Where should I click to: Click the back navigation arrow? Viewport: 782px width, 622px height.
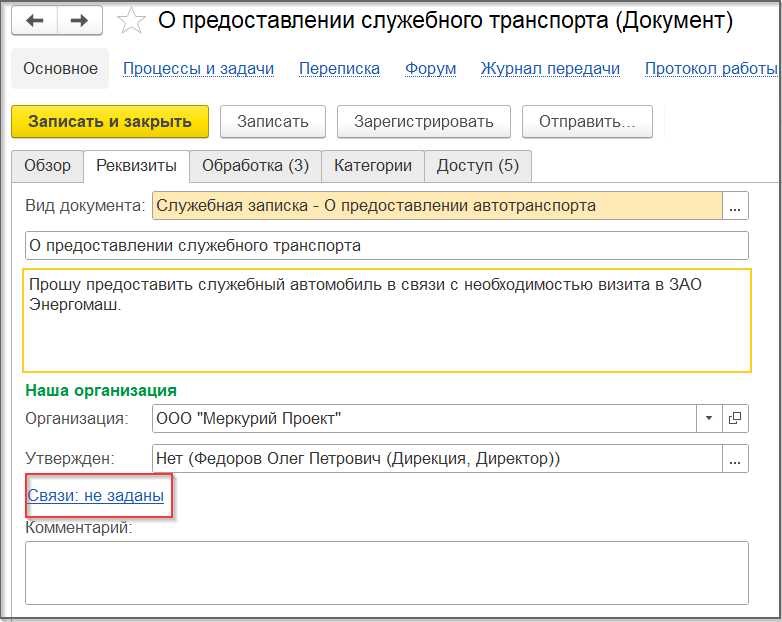point(35,20)
